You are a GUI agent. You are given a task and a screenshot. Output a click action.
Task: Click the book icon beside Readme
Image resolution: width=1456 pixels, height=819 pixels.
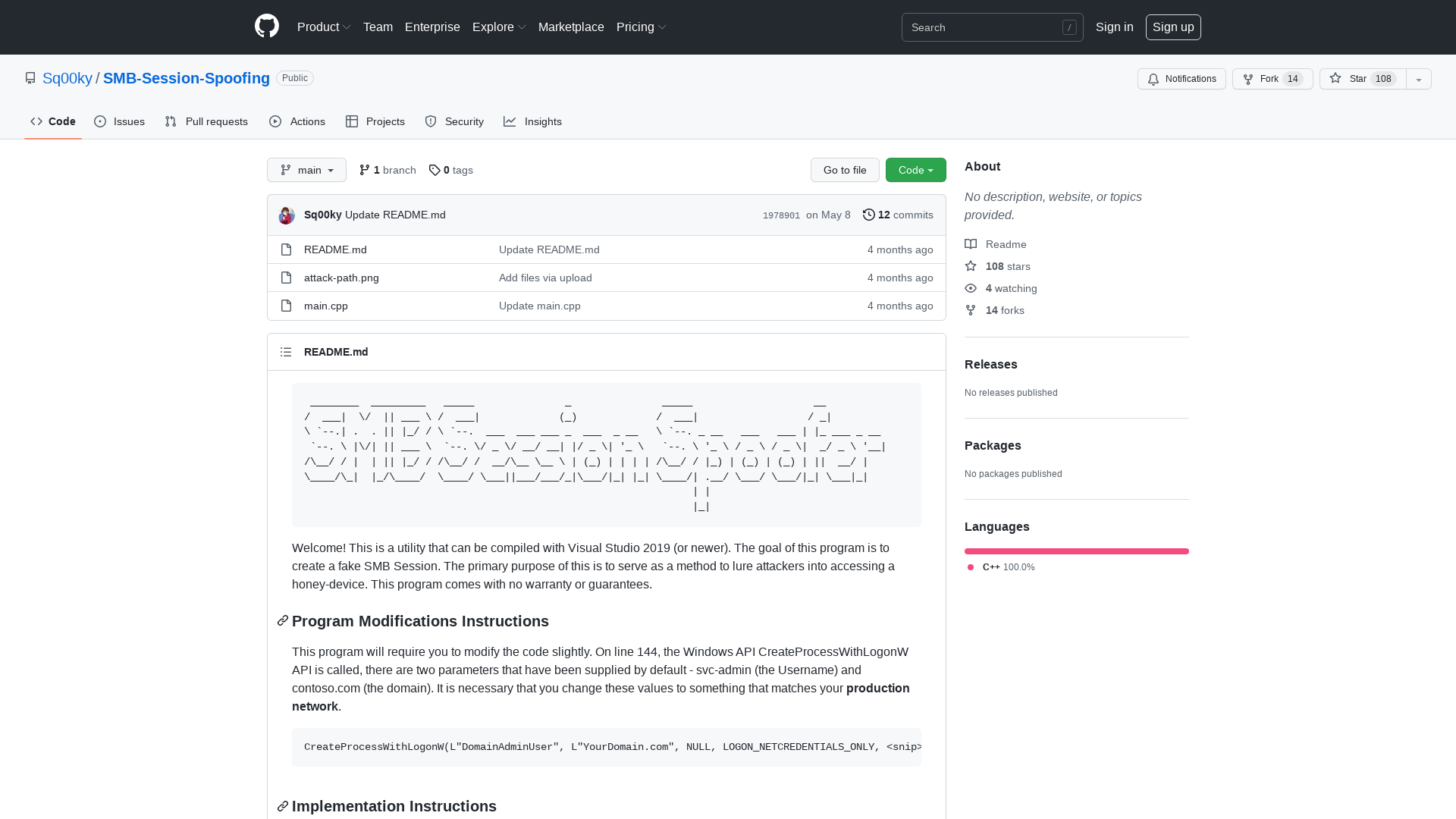971,244
